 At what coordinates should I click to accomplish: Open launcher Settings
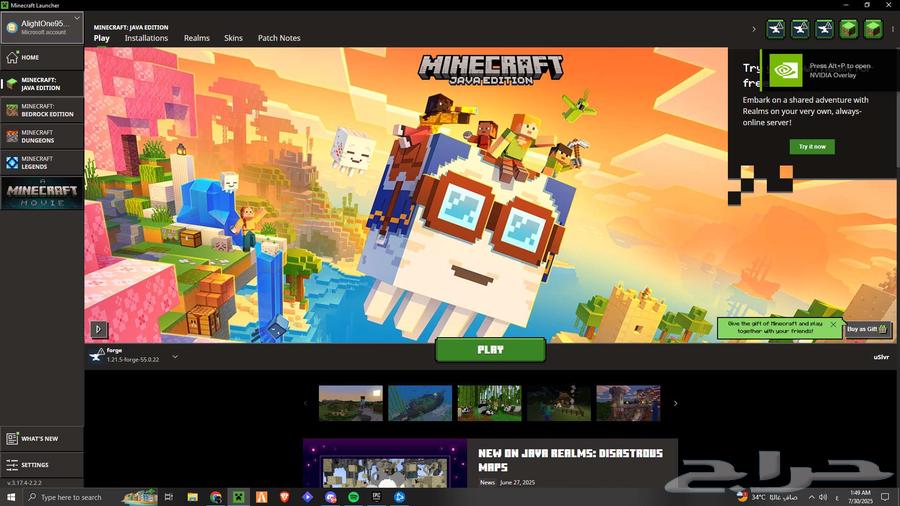pyautogui.click(x=42, y=465)
